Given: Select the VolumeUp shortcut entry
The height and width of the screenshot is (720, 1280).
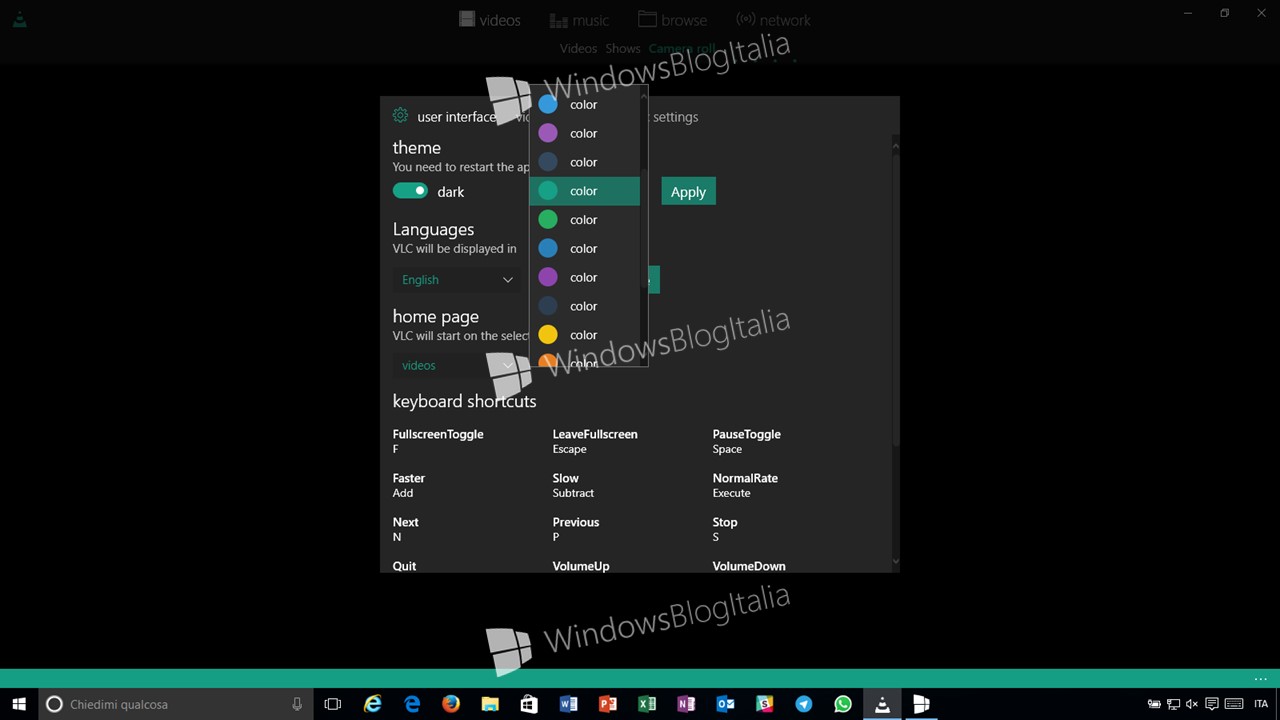Looking at the screenshot, I should (581, 566).
